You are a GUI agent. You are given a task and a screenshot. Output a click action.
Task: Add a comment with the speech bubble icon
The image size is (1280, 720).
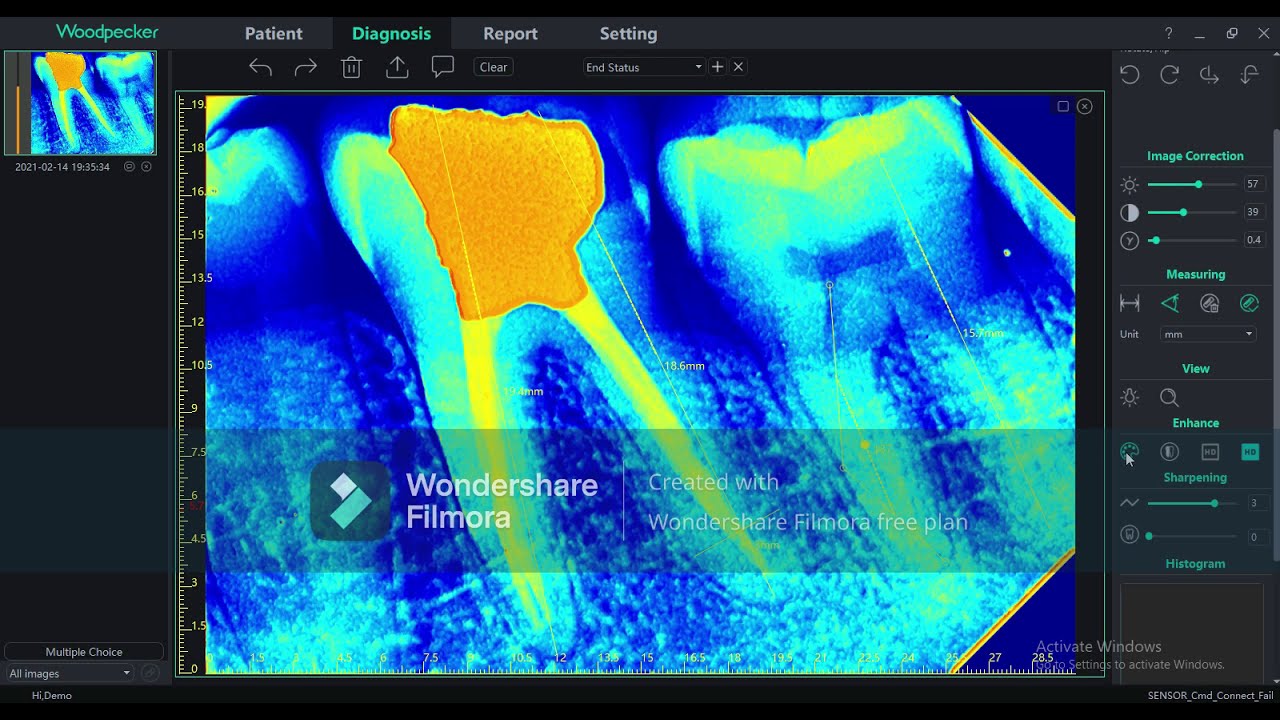tap(443, 67)
